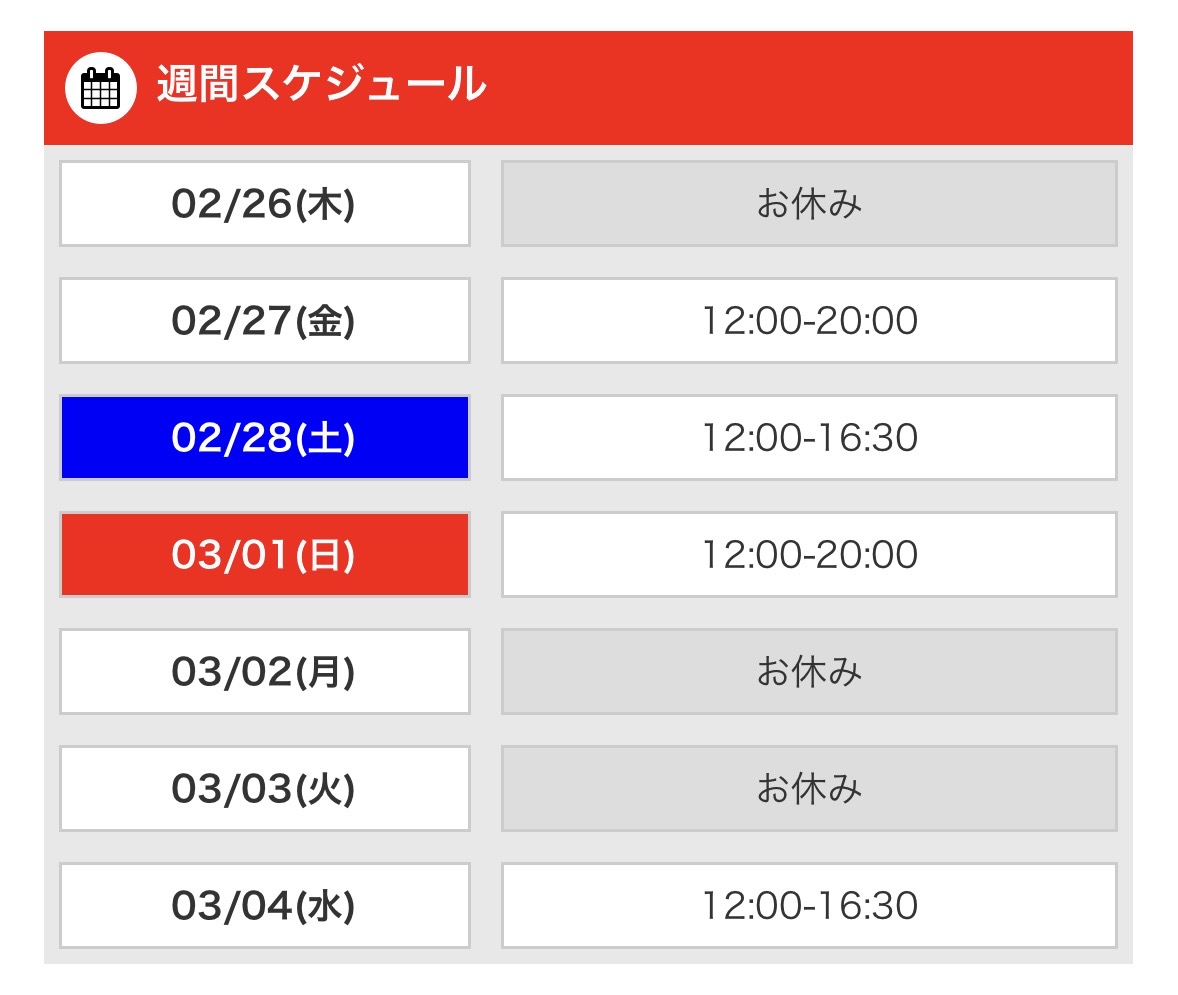Click お休み status for 03/03

tap(808, 789)
